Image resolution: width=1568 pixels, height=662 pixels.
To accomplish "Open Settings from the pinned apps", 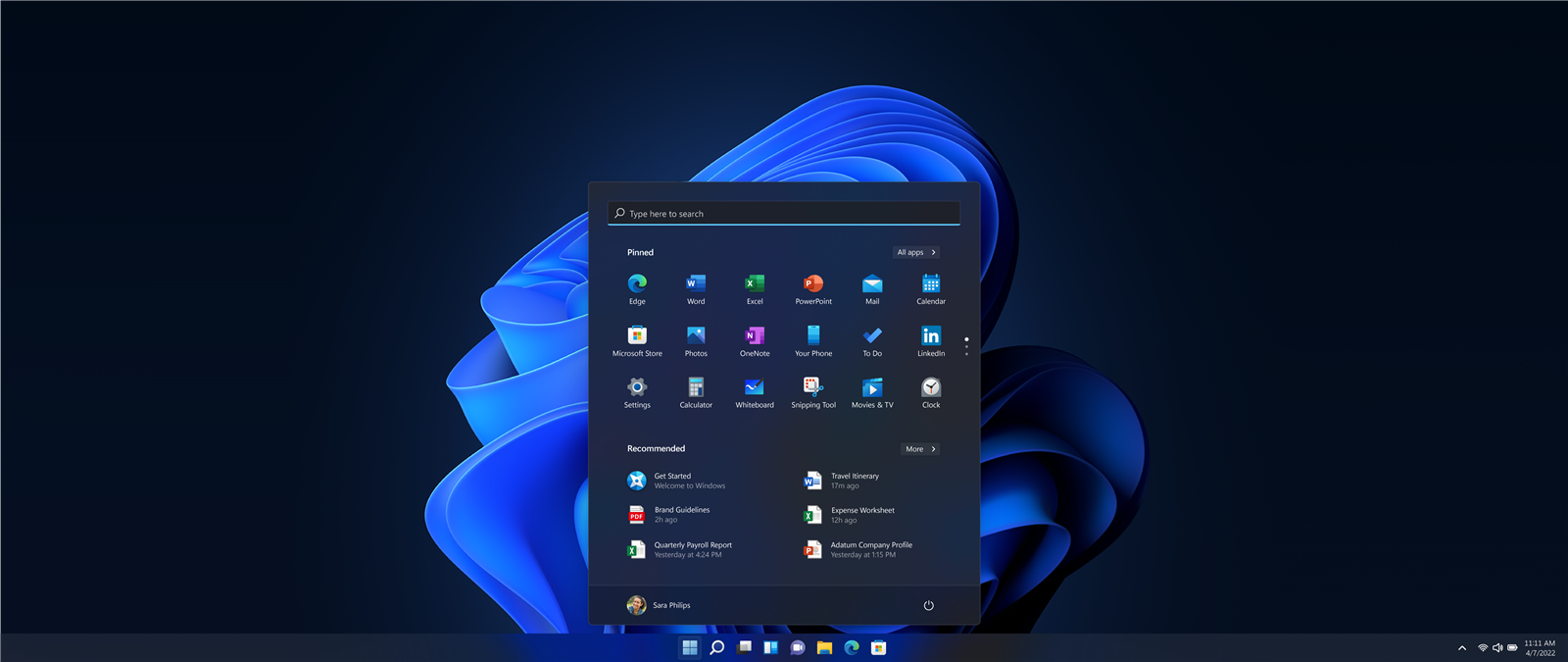I will [637, 388].
